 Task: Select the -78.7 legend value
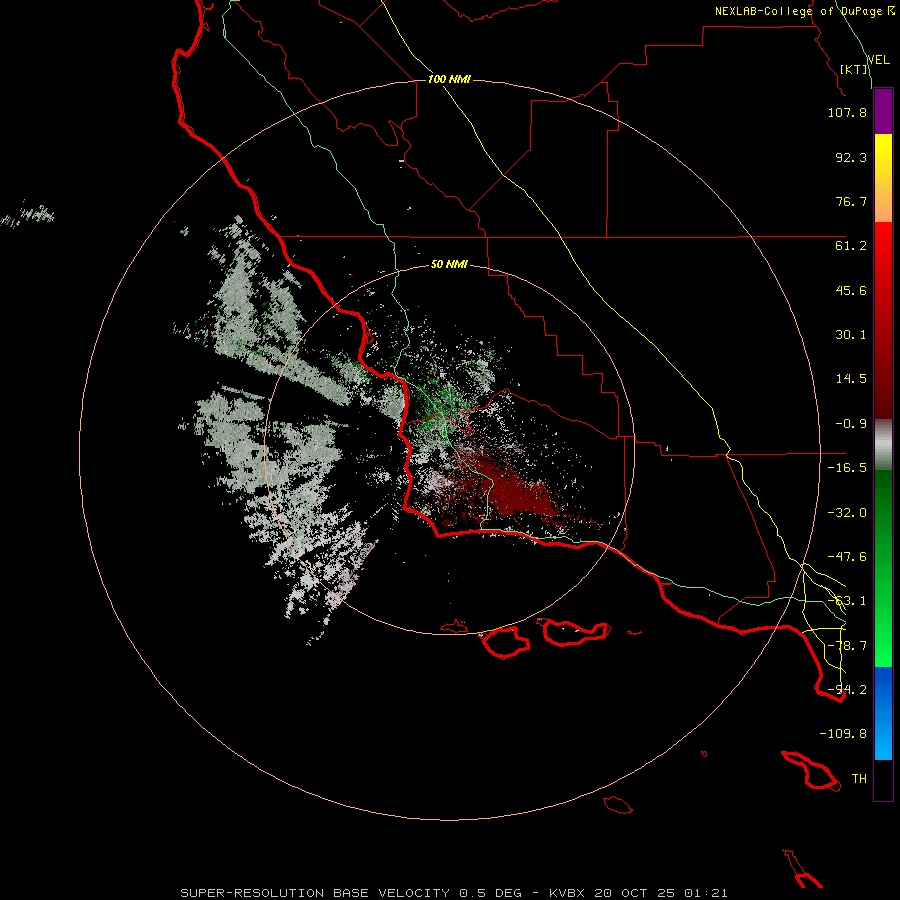point(847,646)
